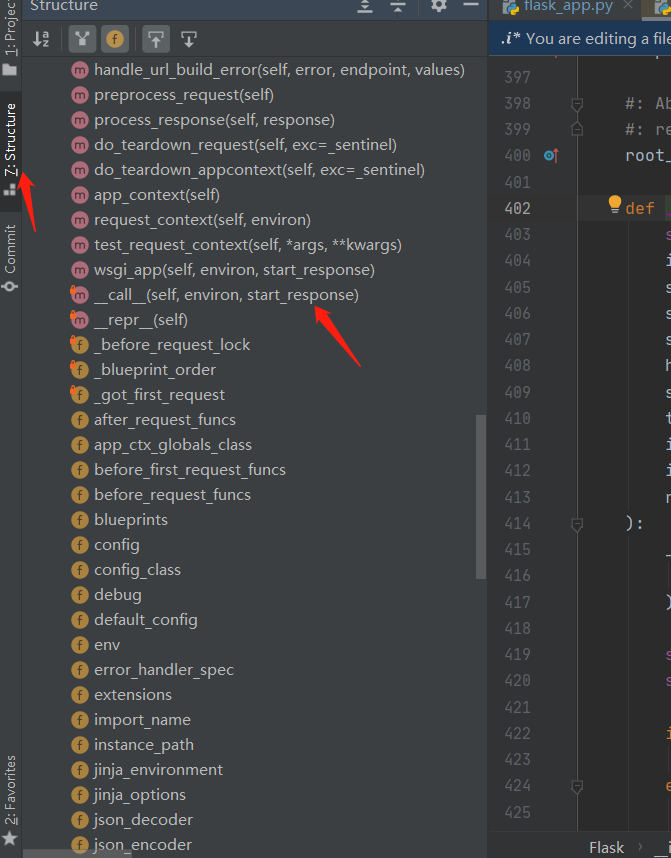The height and width of the screenshot is (858, 671).
Task: Click root_ code on line 400
Action: click(x=648, y=156)
